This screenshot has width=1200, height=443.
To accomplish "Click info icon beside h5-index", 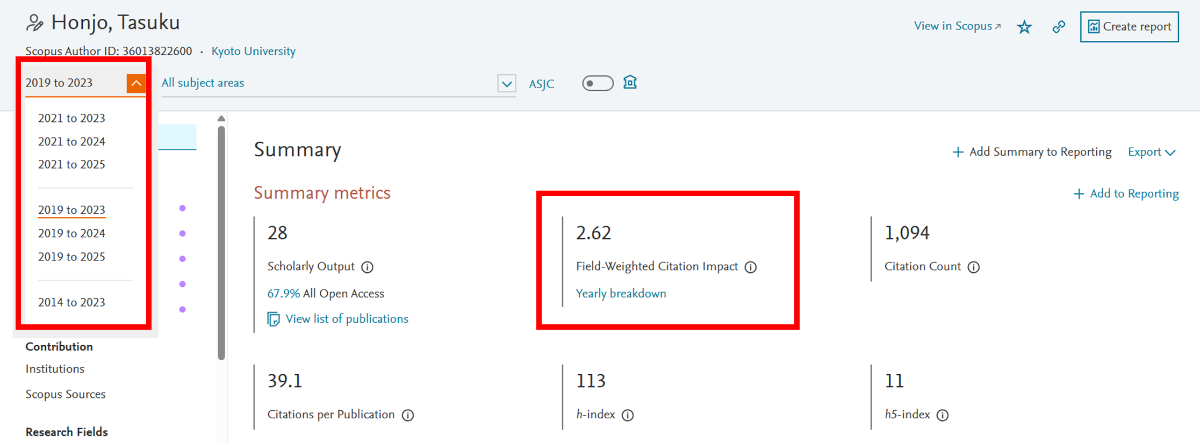I will pos(942,415).
